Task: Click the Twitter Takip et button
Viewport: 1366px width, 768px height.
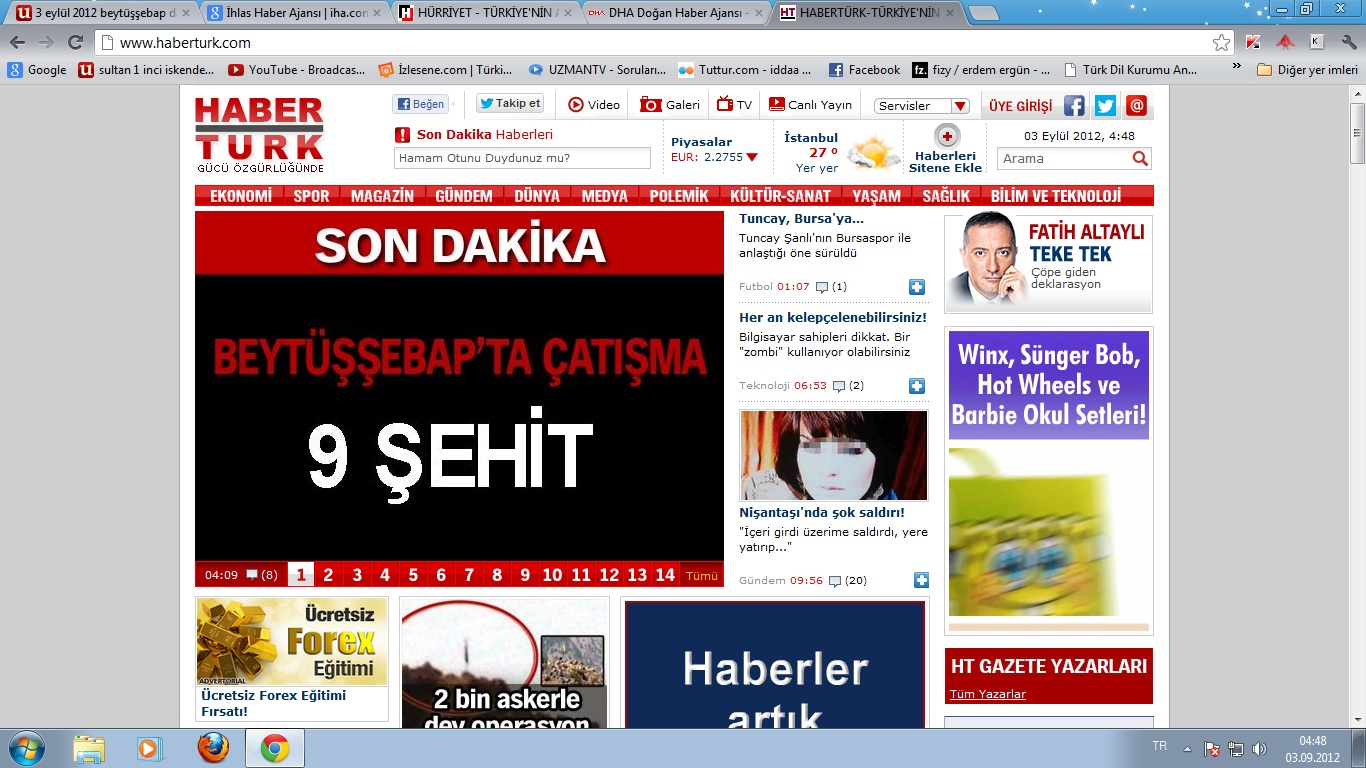Action: [510, 103]
